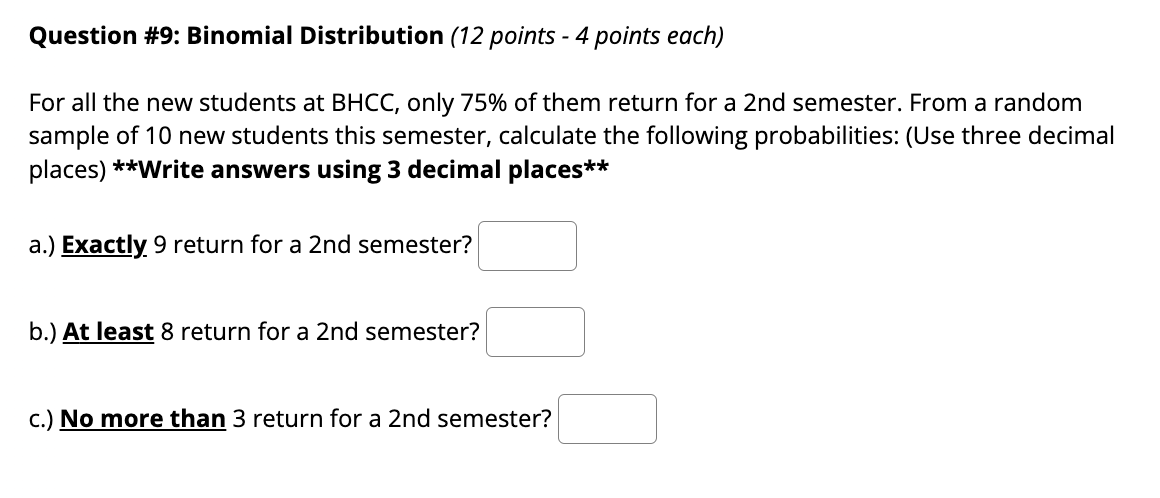This screenshot has width=1160, height=498.
Task: Click the underlined word "Exactly"
Action: 104,245
